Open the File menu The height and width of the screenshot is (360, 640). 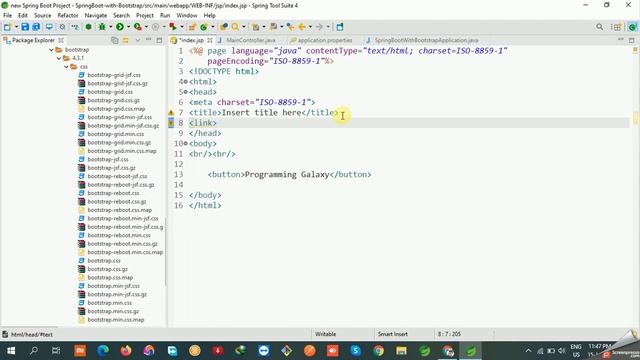(x=7, y=16)
